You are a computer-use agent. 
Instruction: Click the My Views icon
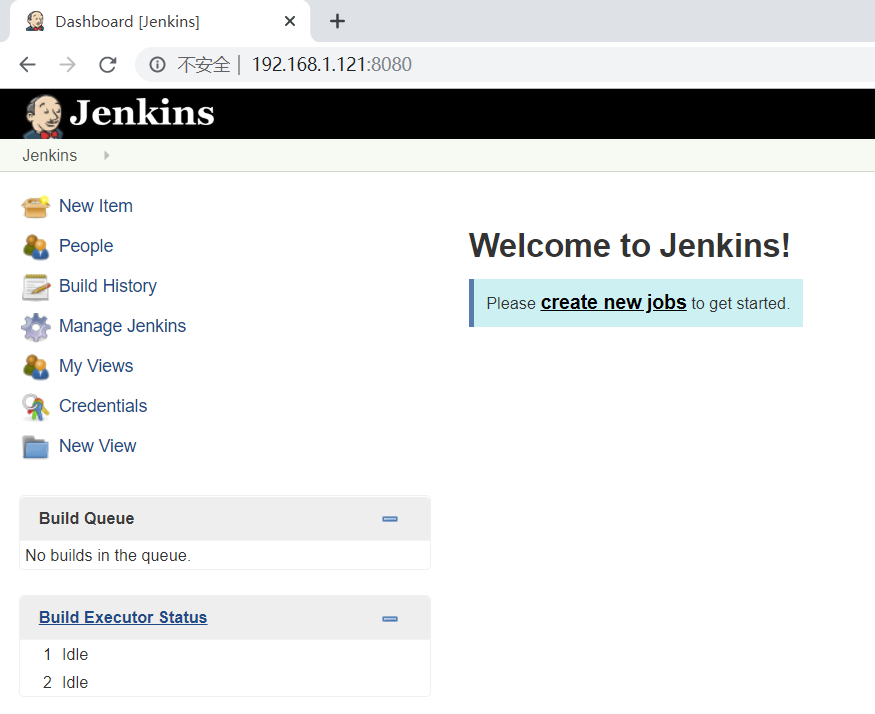[36, 367]
